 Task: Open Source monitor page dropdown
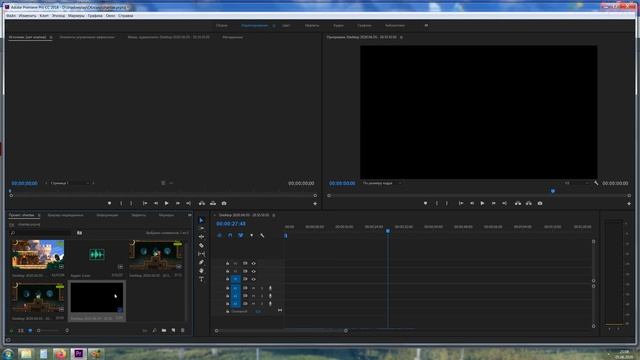point(69,183)
